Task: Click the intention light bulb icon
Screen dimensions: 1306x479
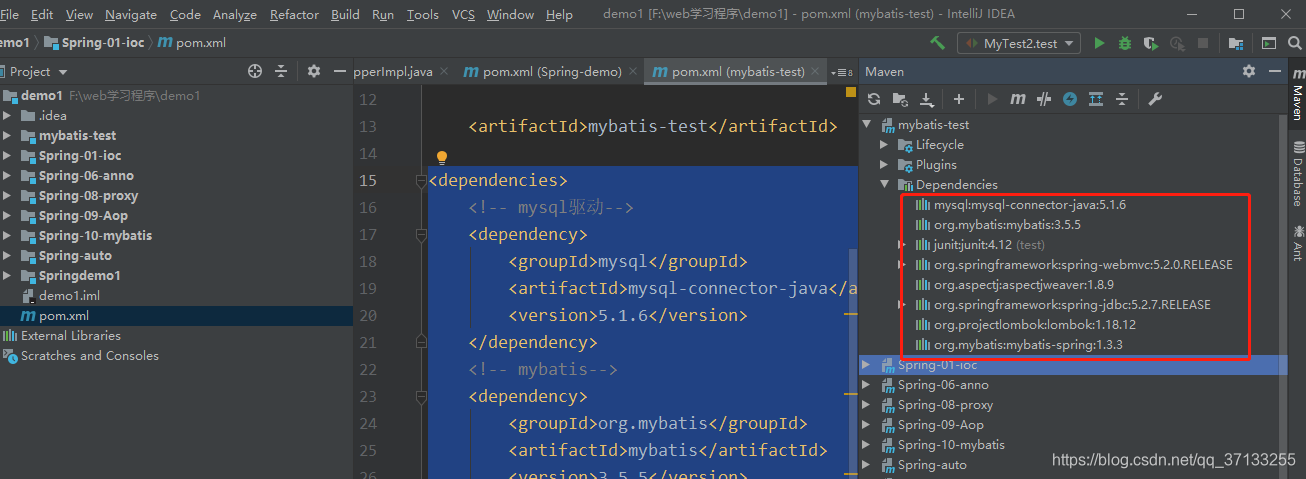Action: [441, 157]
